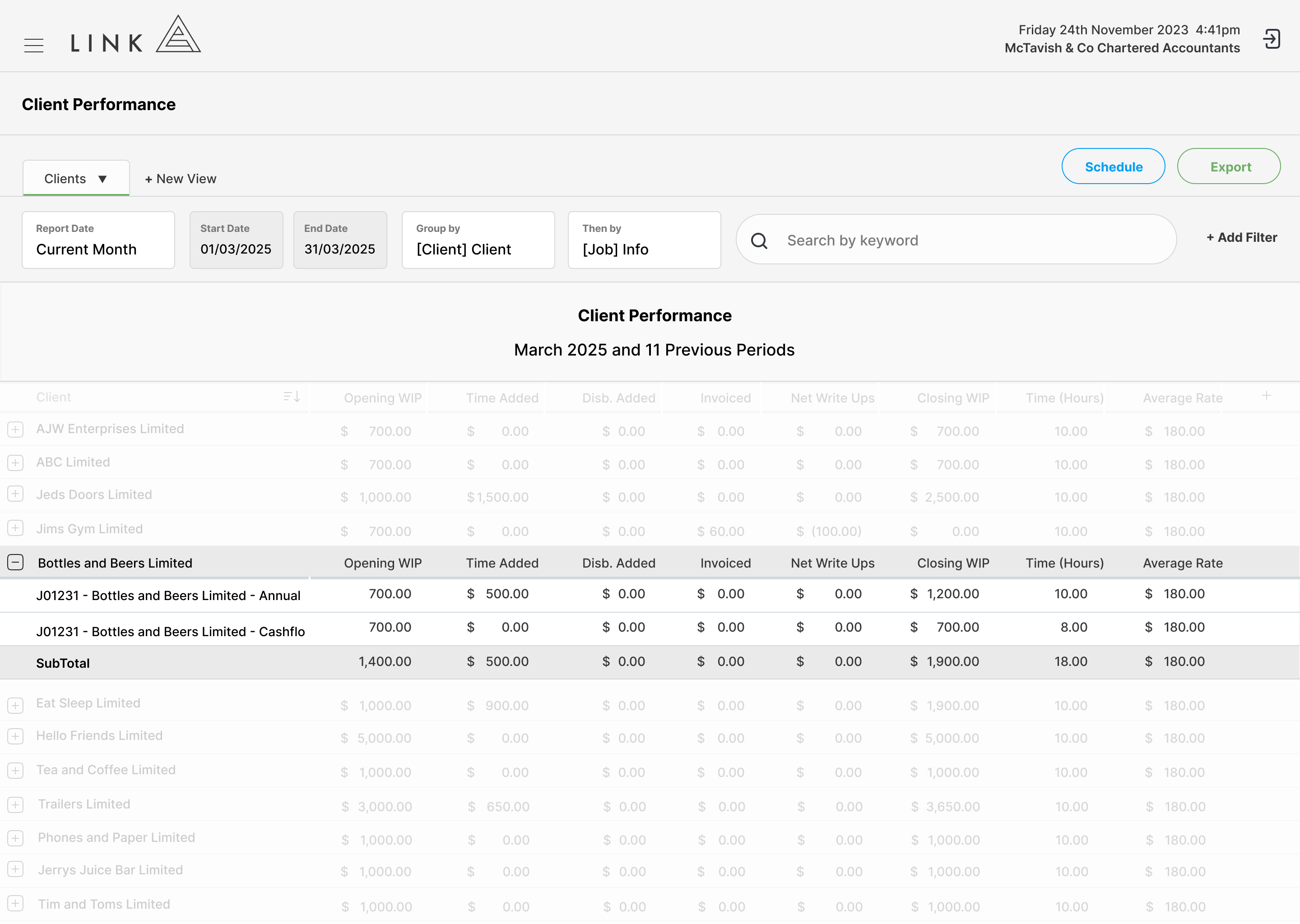1300x924 pixels.
Task: Open the Then by Job Info dropdown
Action: pos(644,240)
